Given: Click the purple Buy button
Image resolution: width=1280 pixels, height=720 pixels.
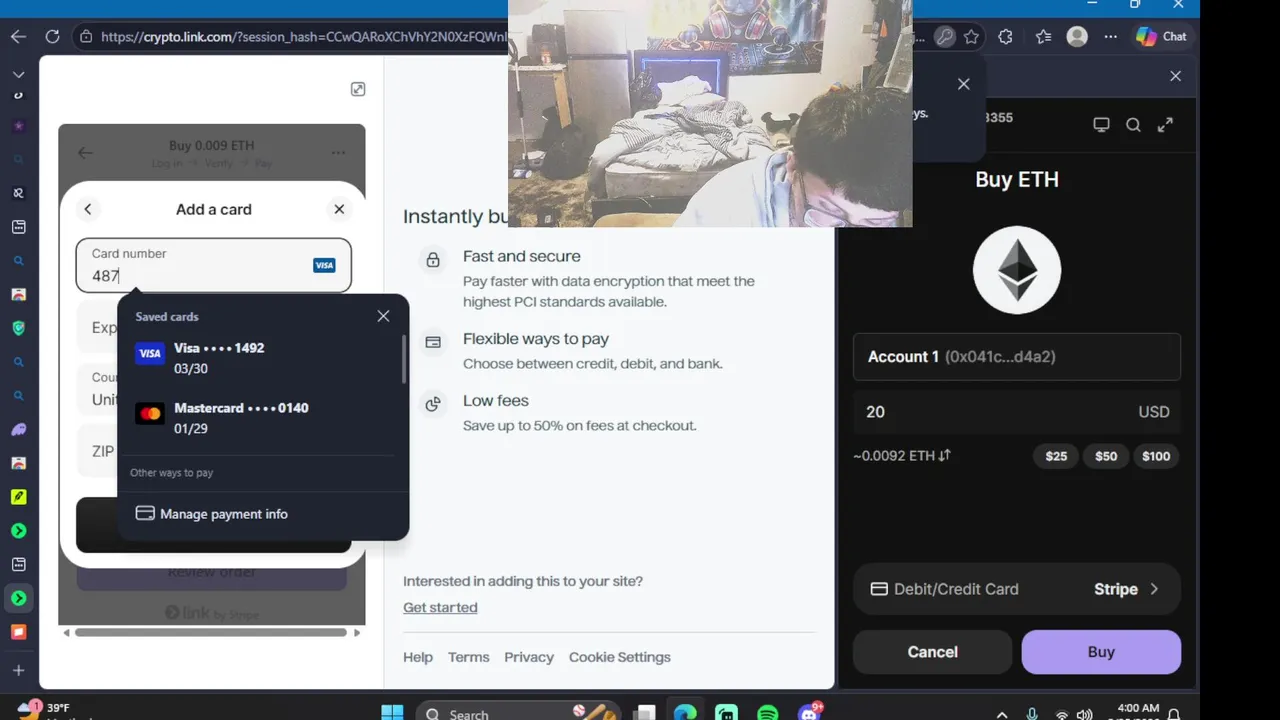Looking at the screenshot, I should point(1101,652).
